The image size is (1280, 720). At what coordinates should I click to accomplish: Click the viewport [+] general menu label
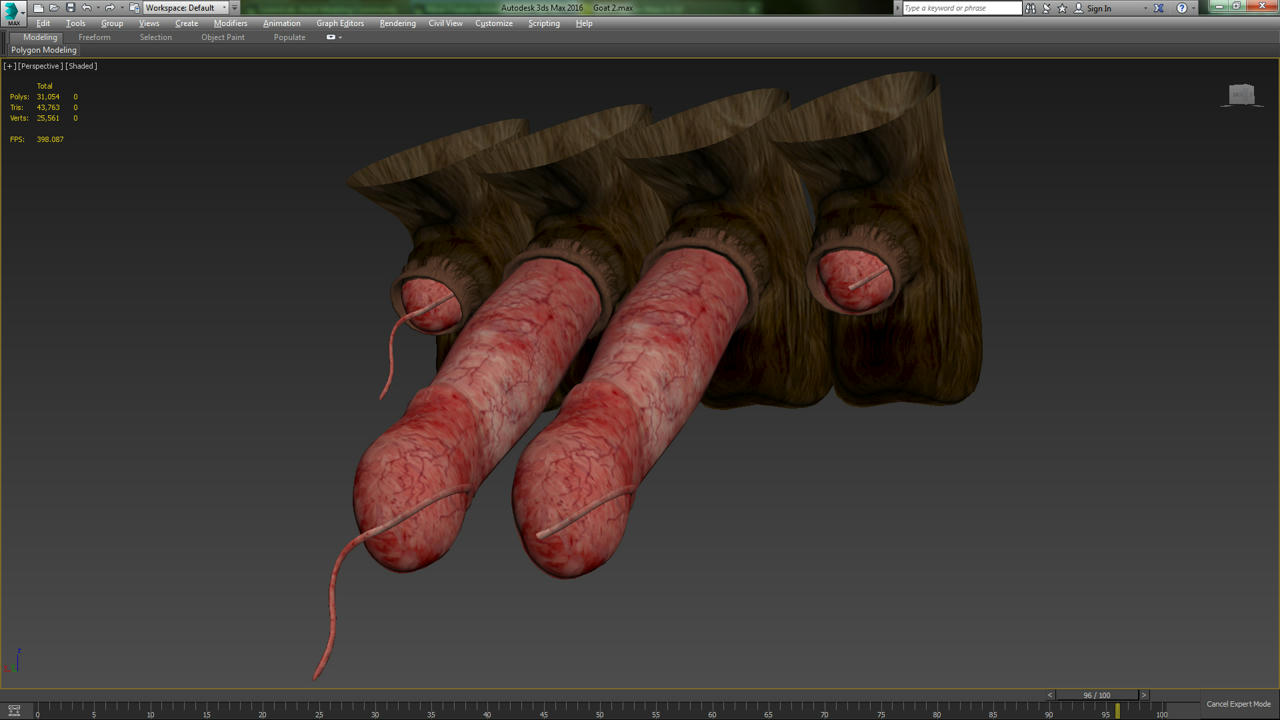pos(10,66)
